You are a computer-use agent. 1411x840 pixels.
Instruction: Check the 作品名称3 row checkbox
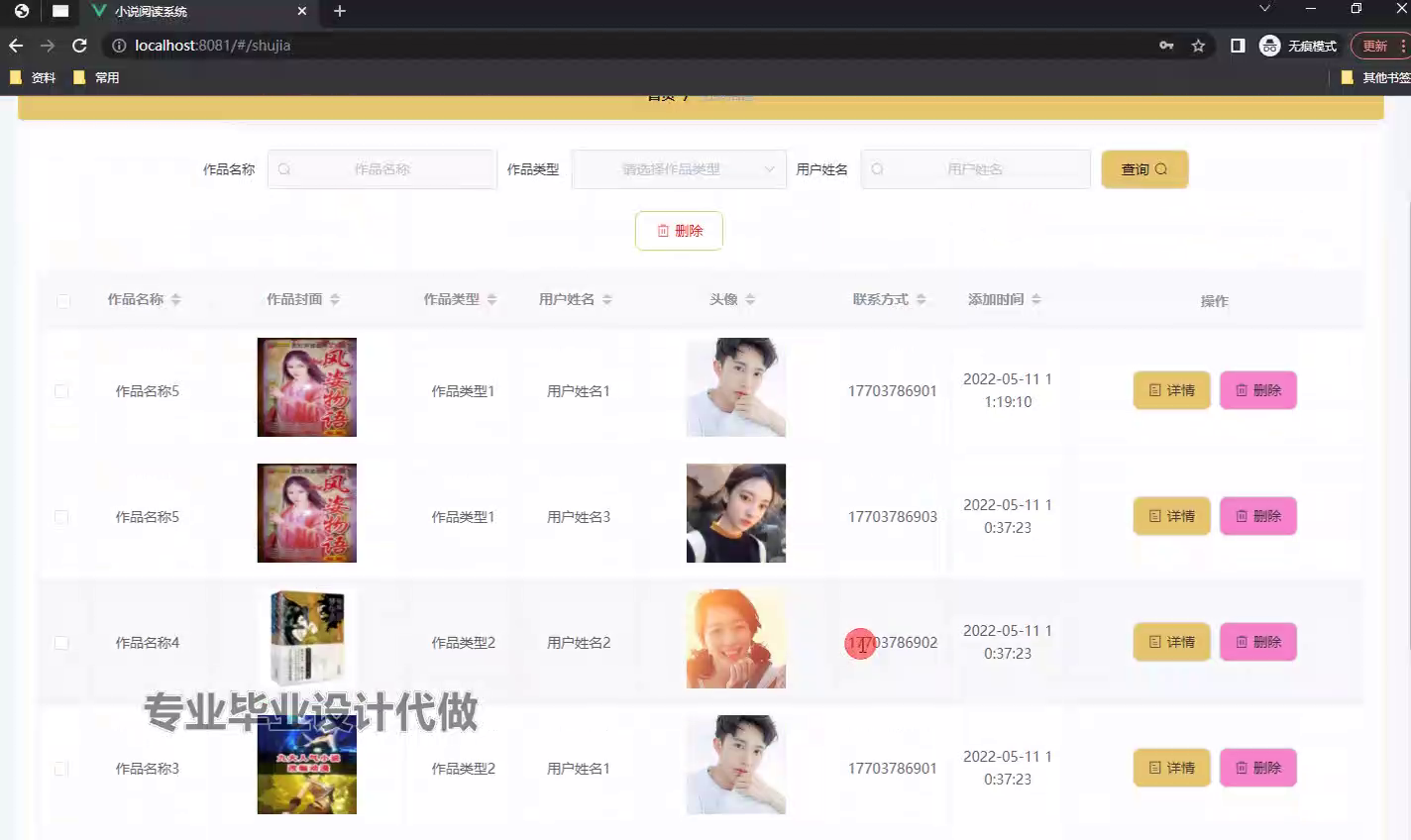tap(61, 769)
